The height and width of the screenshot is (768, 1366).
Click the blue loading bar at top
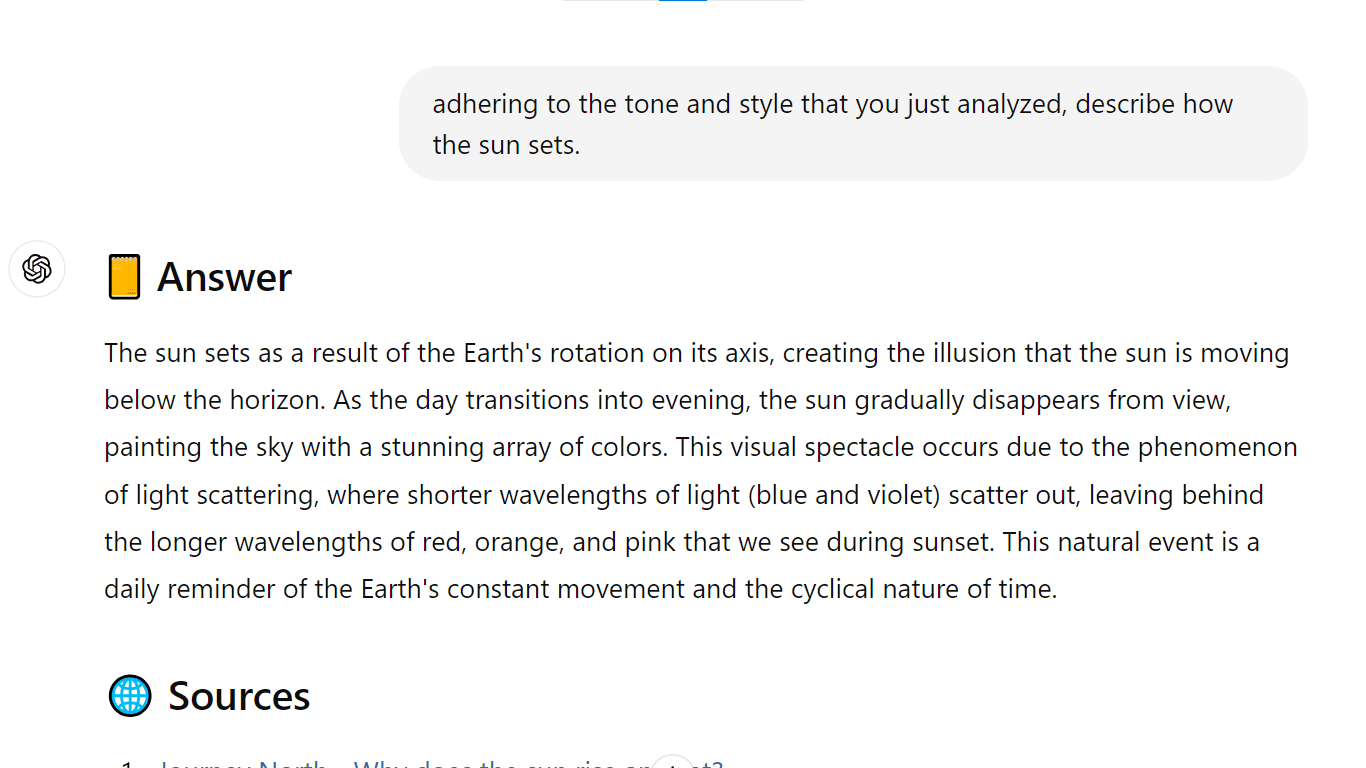click(683, 1)
